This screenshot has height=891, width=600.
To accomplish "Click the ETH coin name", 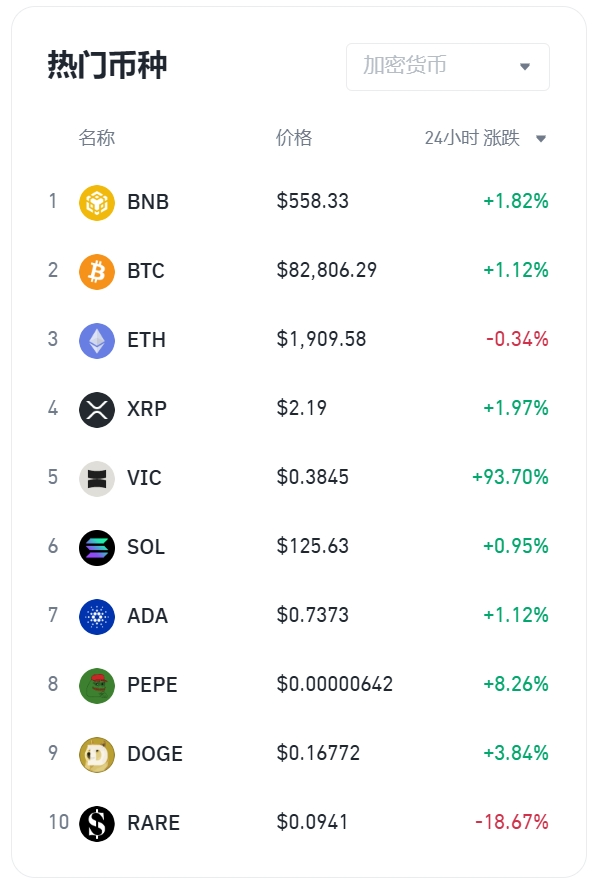I will (x=146, y=340).
